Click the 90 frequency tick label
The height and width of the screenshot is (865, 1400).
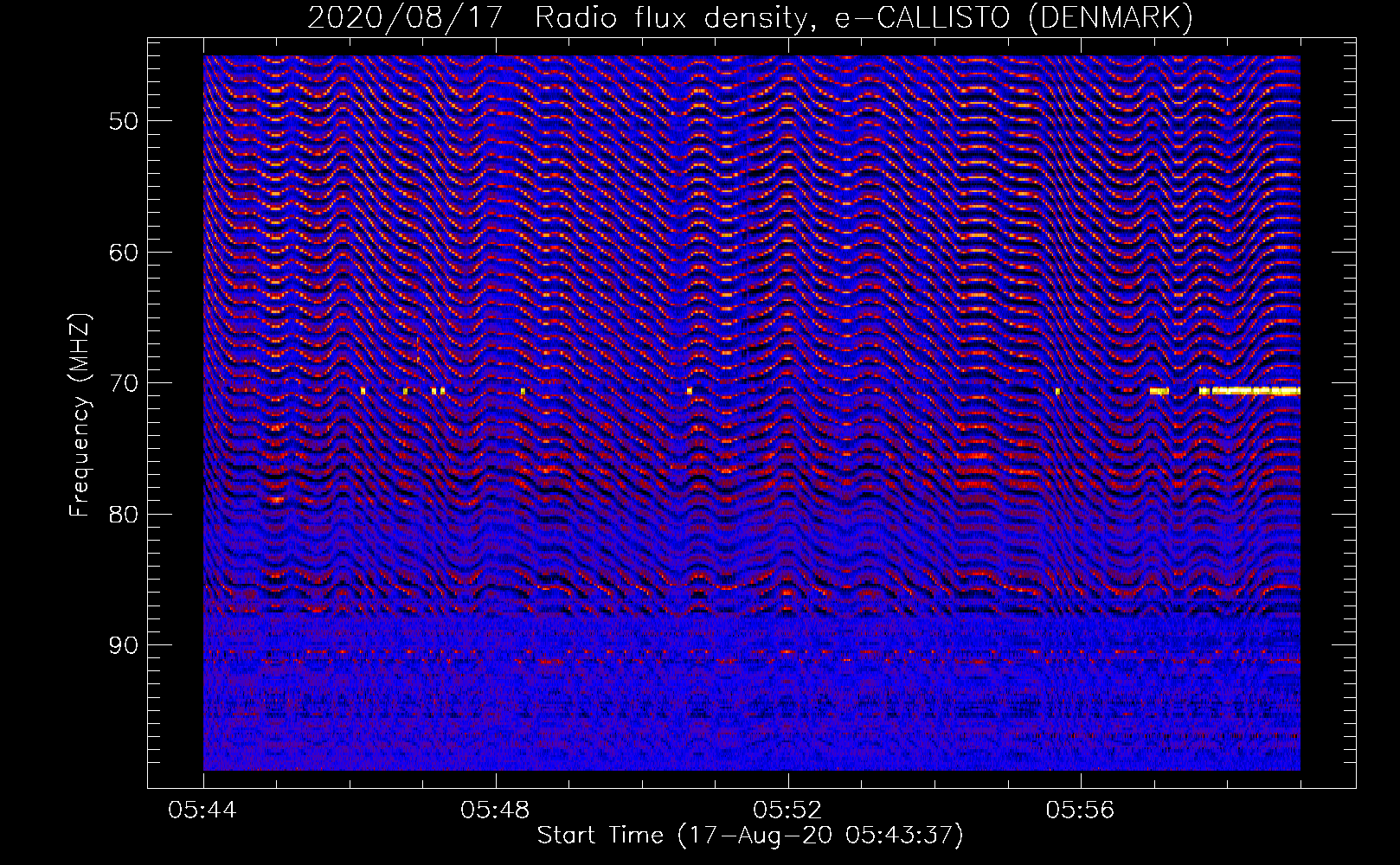point(124,645)
